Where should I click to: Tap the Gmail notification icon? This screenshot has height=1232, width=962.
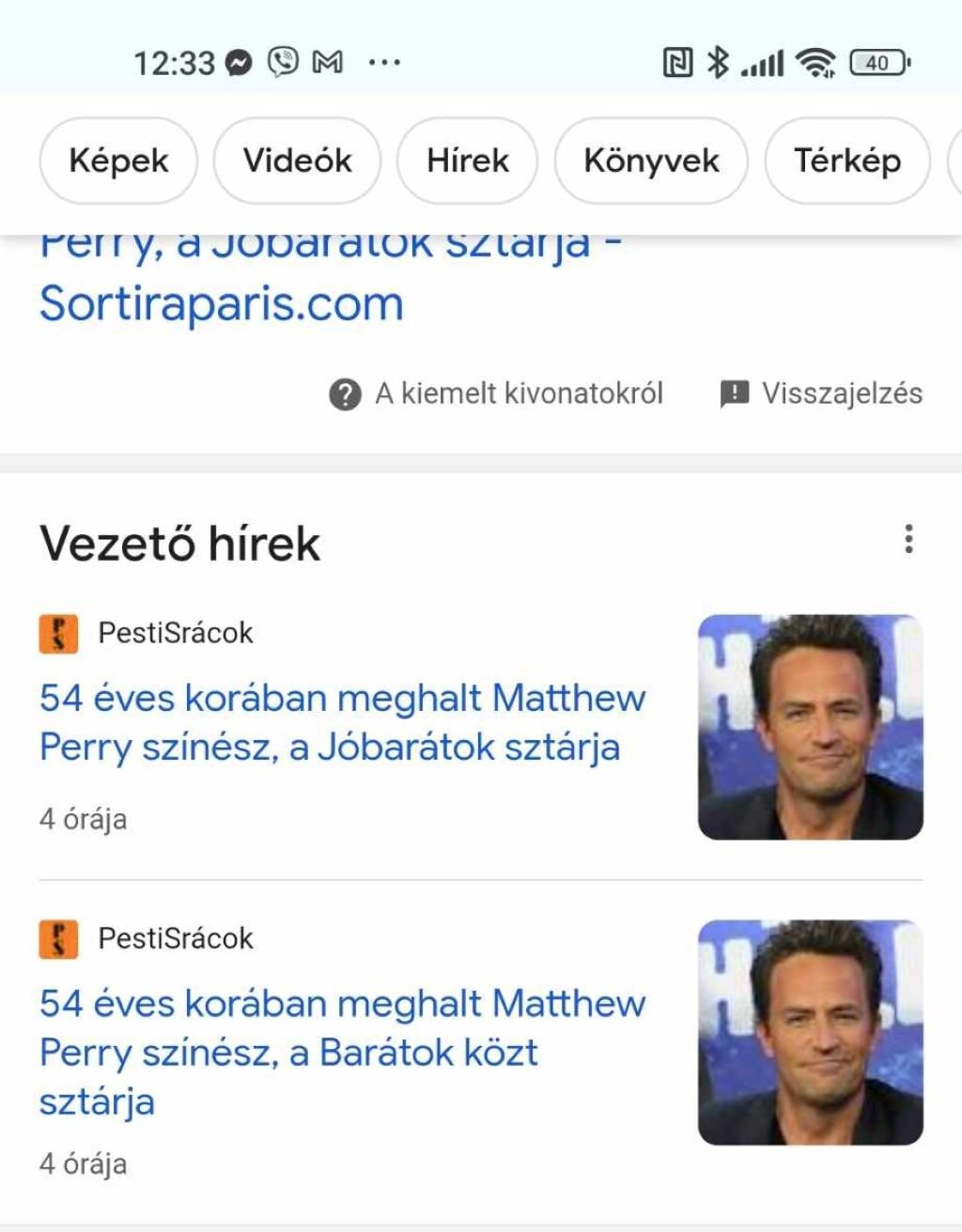pos(327,63)
